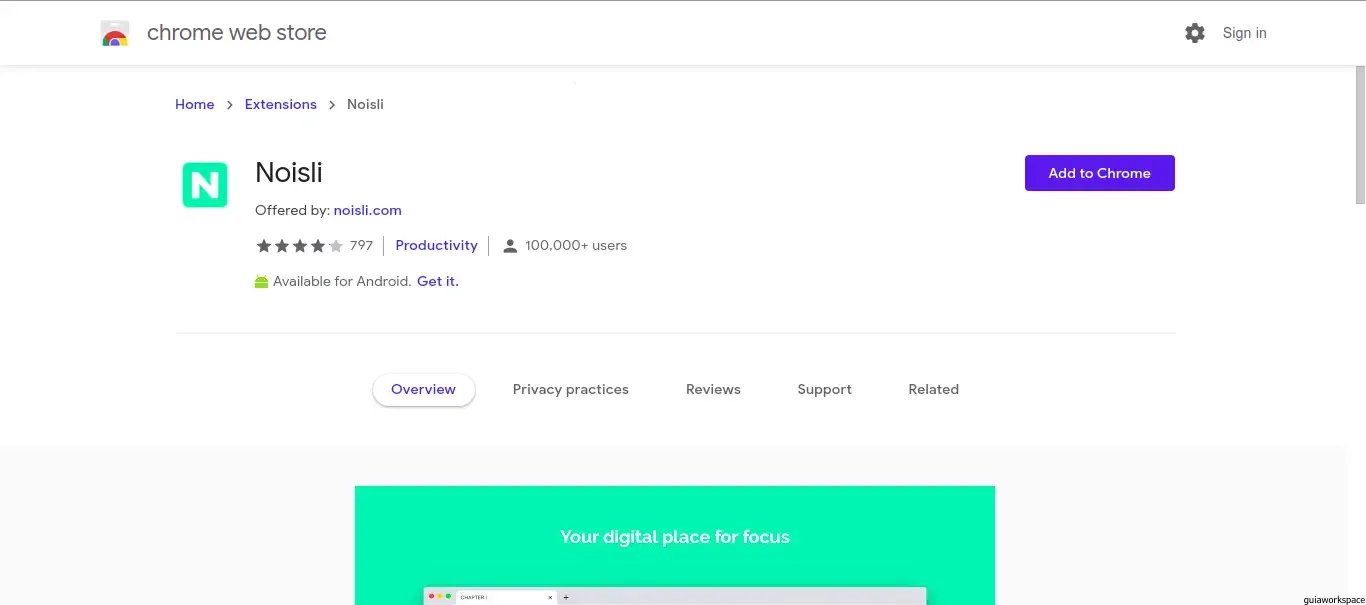Click the green Noisli N app icon
Image resolution: width=1366 pixels, height=605 pixels.
(205, 185)
